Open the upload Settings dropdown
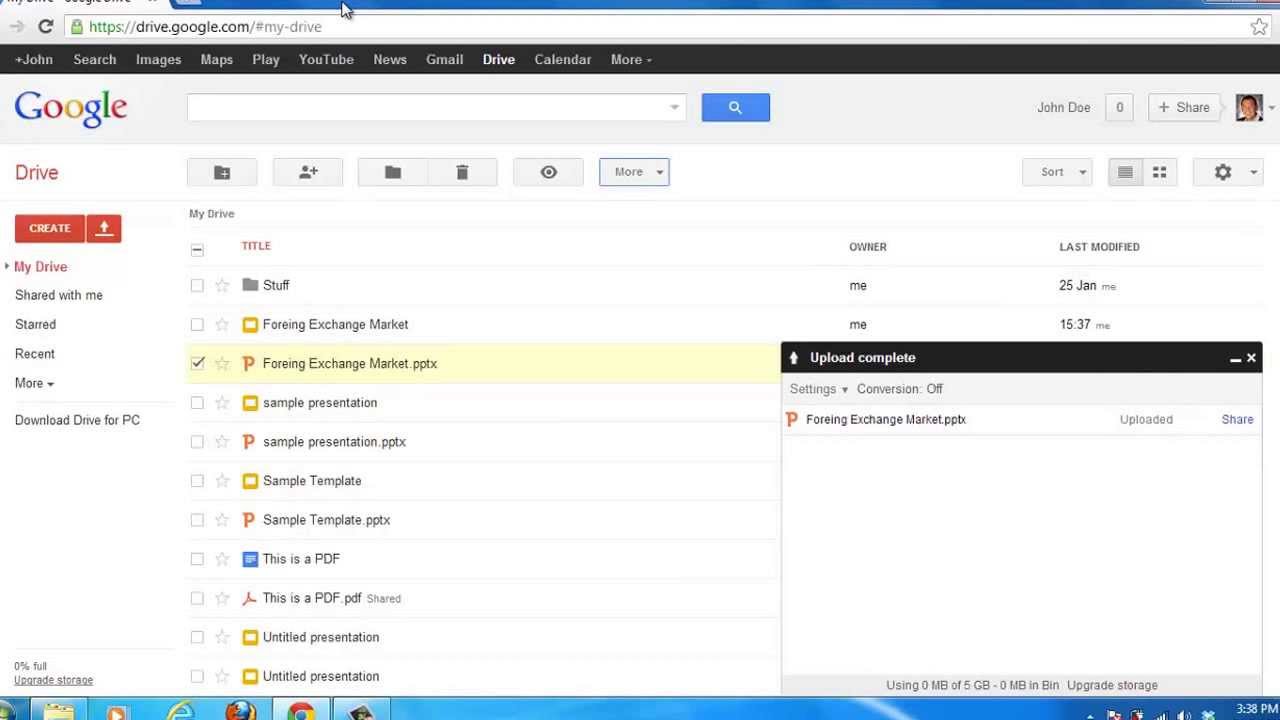Screen dimensions: 1280x720 tap(819, 389)
